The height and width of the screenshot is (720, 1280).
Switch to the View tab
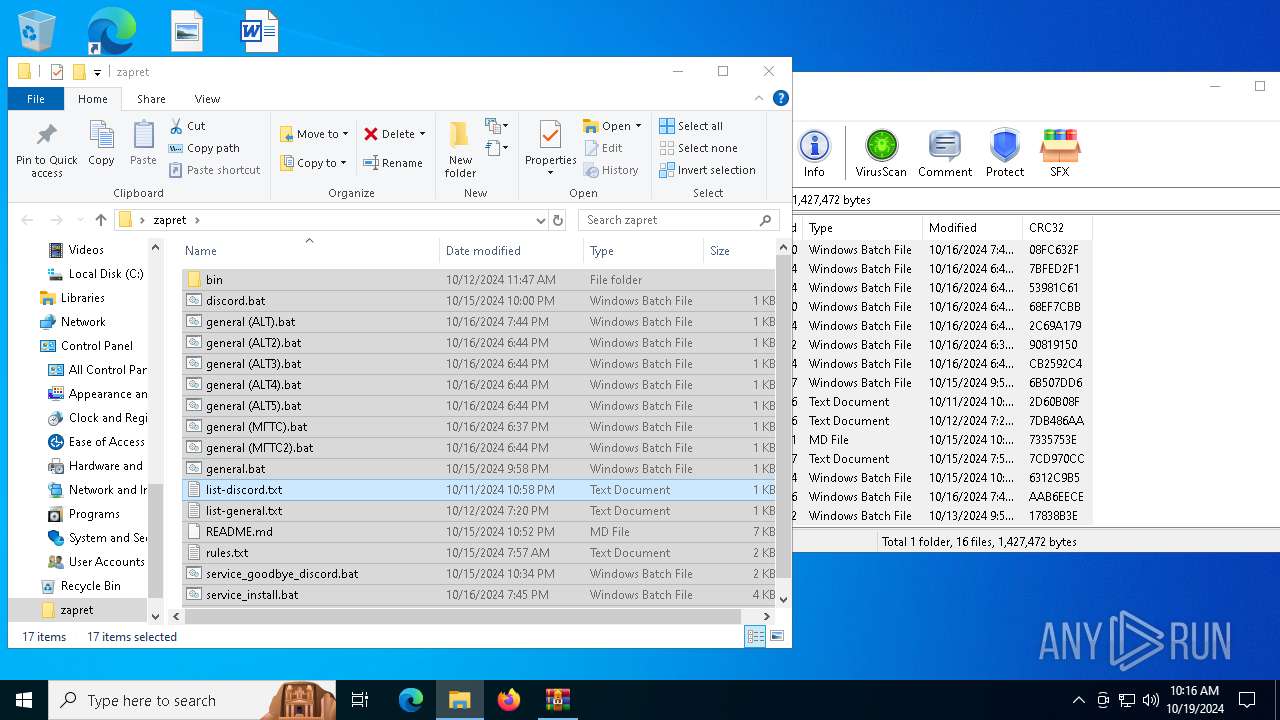[207, 99]
